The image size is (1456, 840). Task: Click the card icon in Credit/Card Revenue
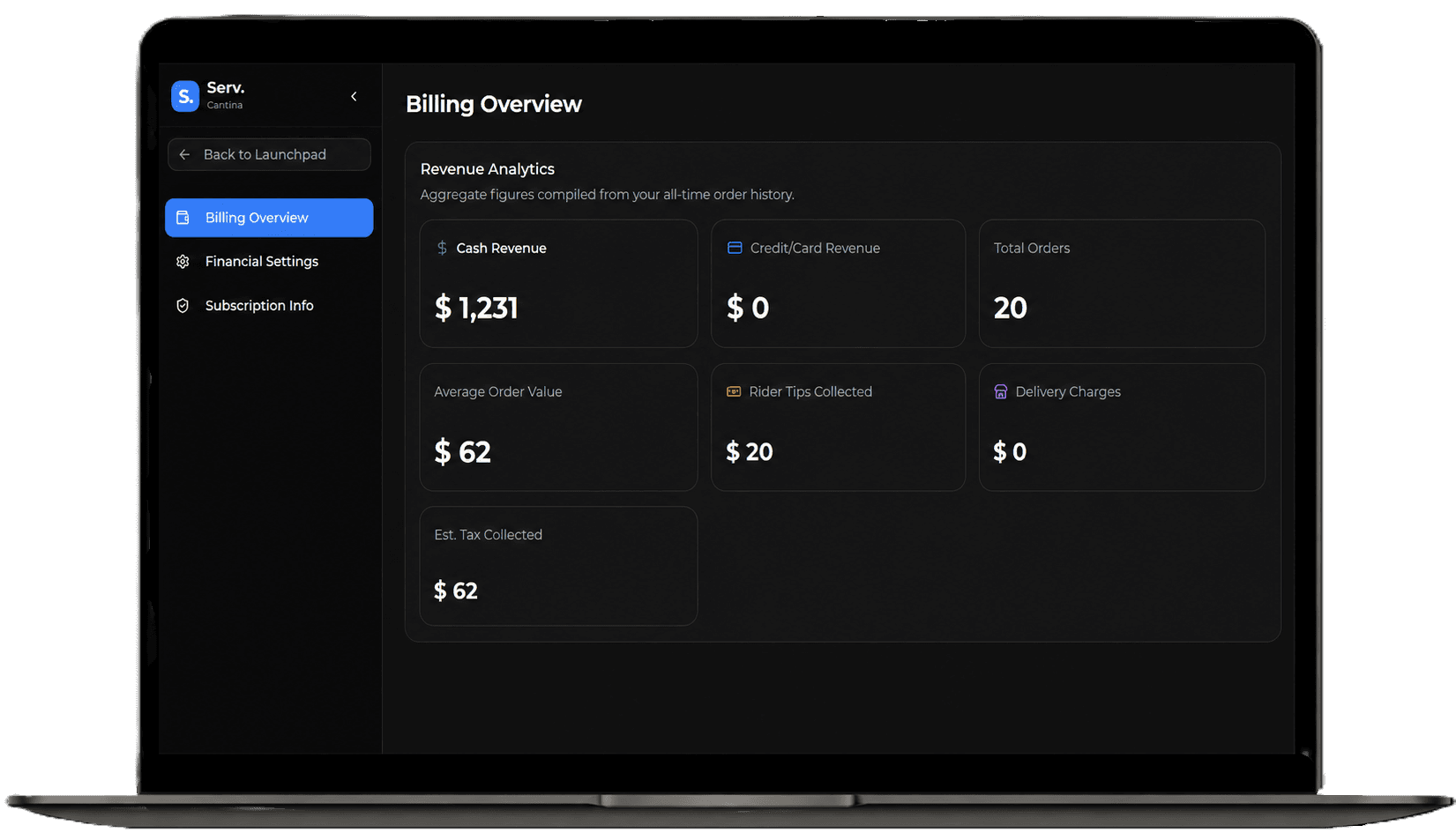click(735, 248)
